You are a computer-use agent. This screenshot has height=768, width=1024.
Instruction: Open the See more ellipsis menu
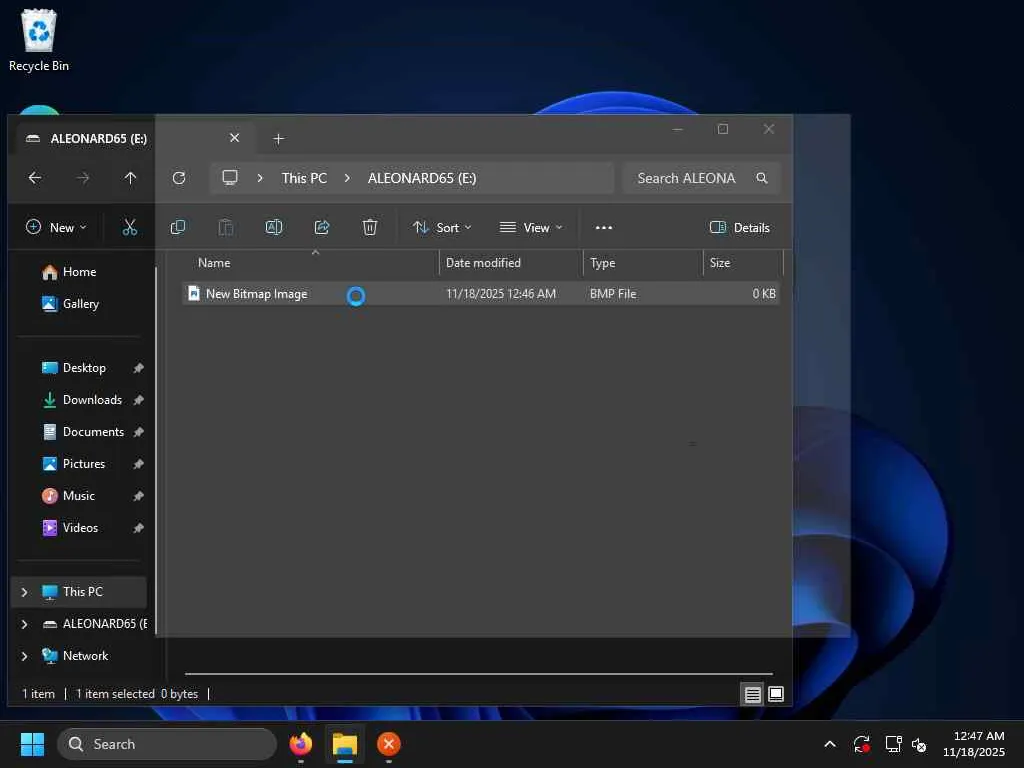(x=604, y=228)
